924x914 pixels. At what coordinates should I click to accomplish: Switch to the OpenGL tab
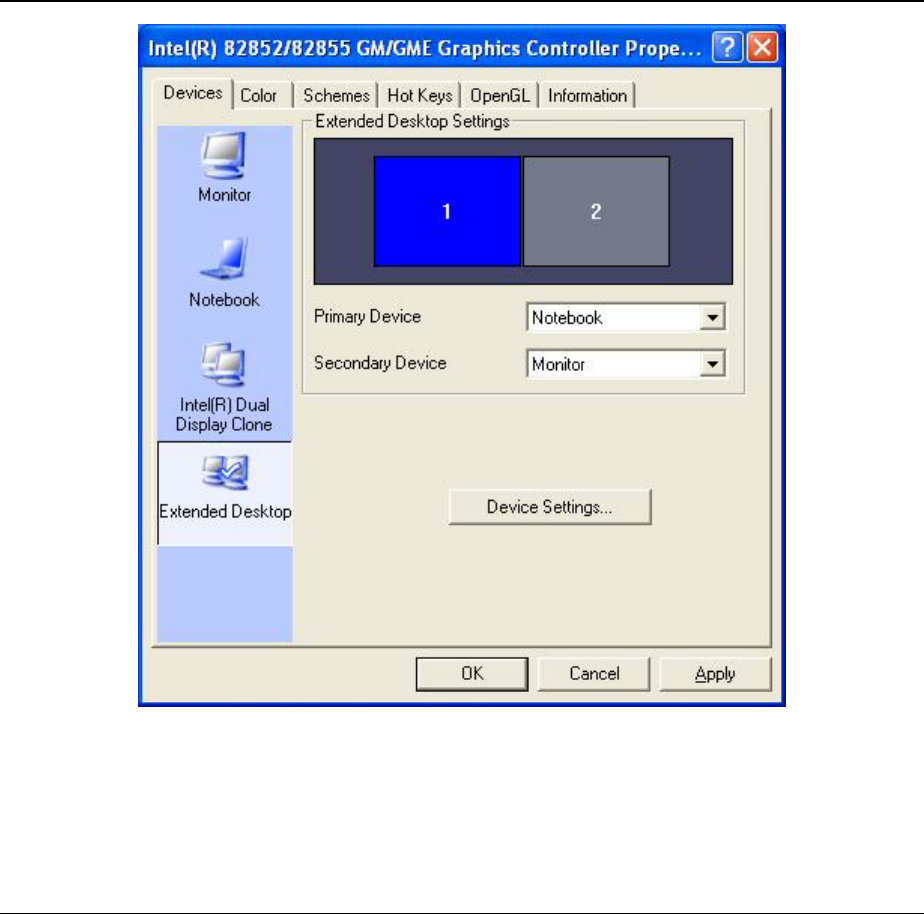click(500, 95)
